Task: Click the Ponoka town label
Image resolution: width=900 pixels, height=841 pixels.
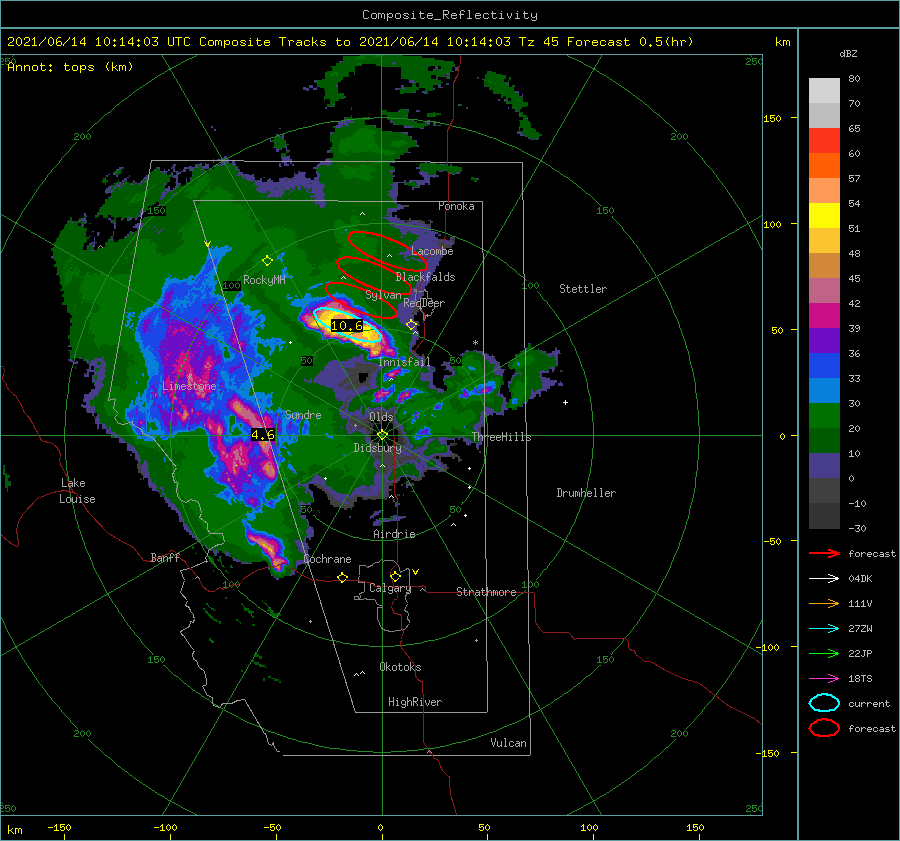Action: coord(456,206)
